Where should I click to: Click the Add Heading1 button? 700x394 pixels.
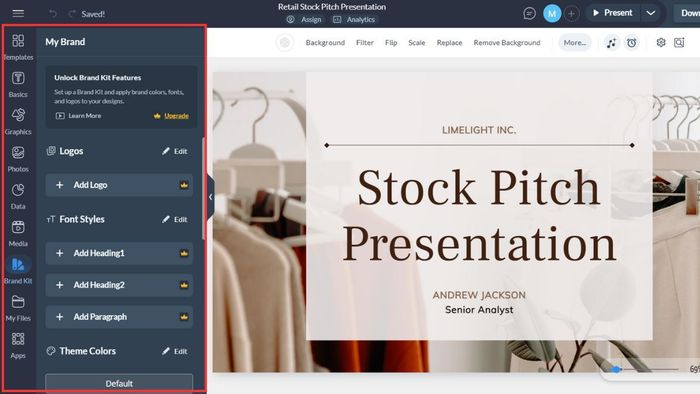[x=119, y=253]
